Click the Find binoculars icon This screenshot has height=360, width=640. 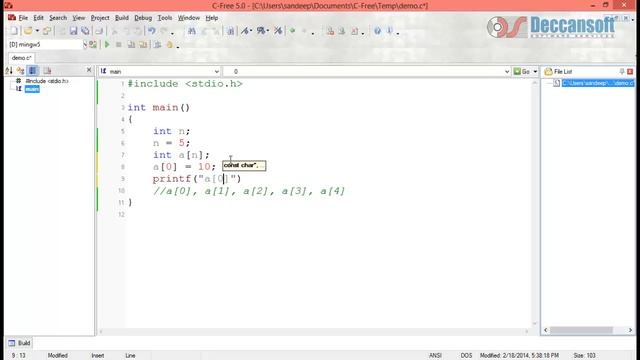[x=191, y=31]
